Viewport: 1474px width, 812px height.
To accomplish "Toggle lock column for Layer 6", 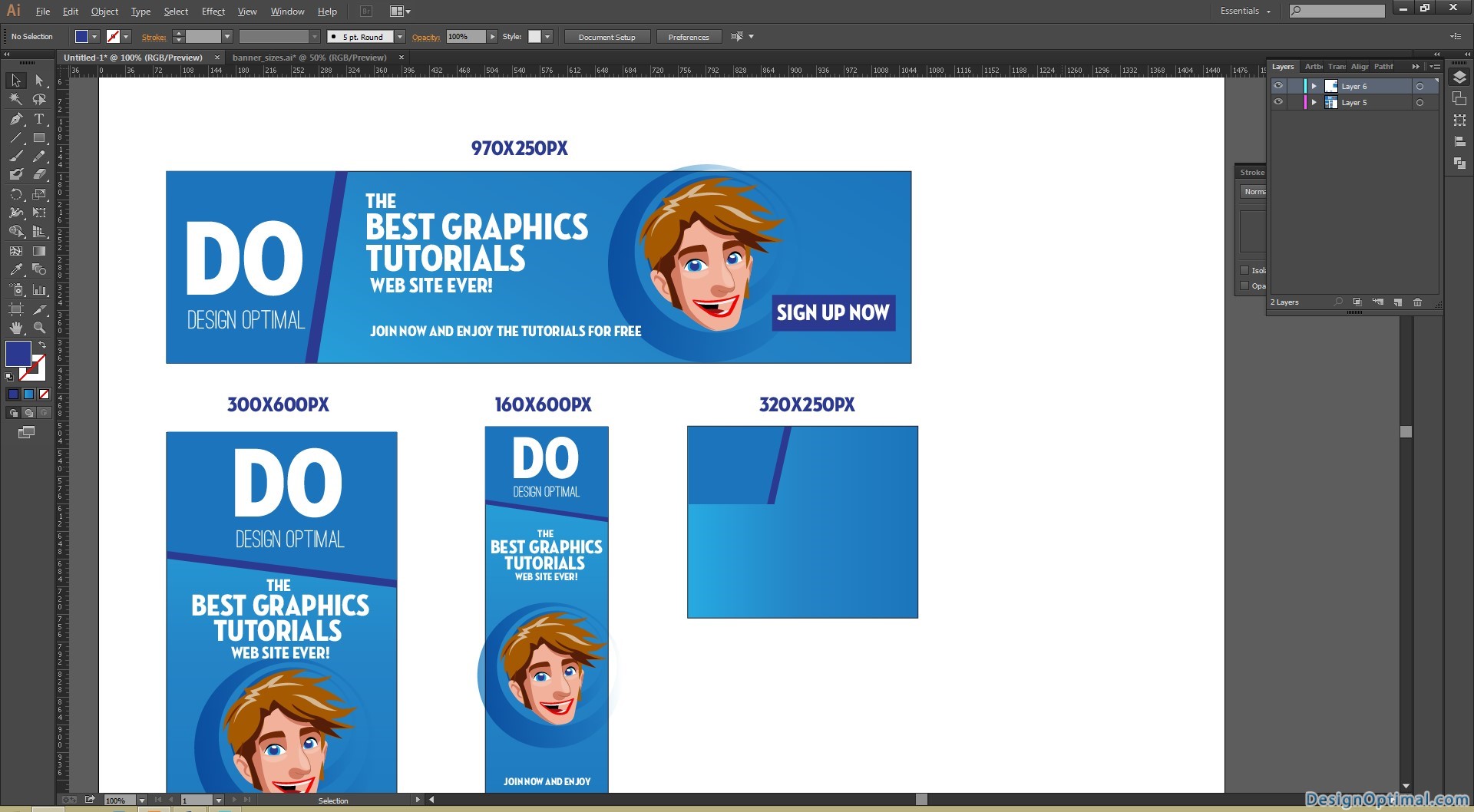I will tap(1294, 86).
